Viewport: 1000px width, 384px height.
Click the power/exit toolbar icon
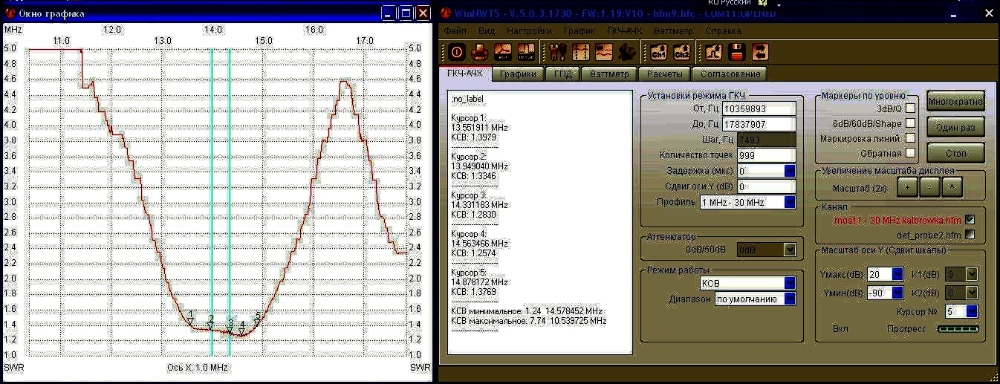click(457, 52)
